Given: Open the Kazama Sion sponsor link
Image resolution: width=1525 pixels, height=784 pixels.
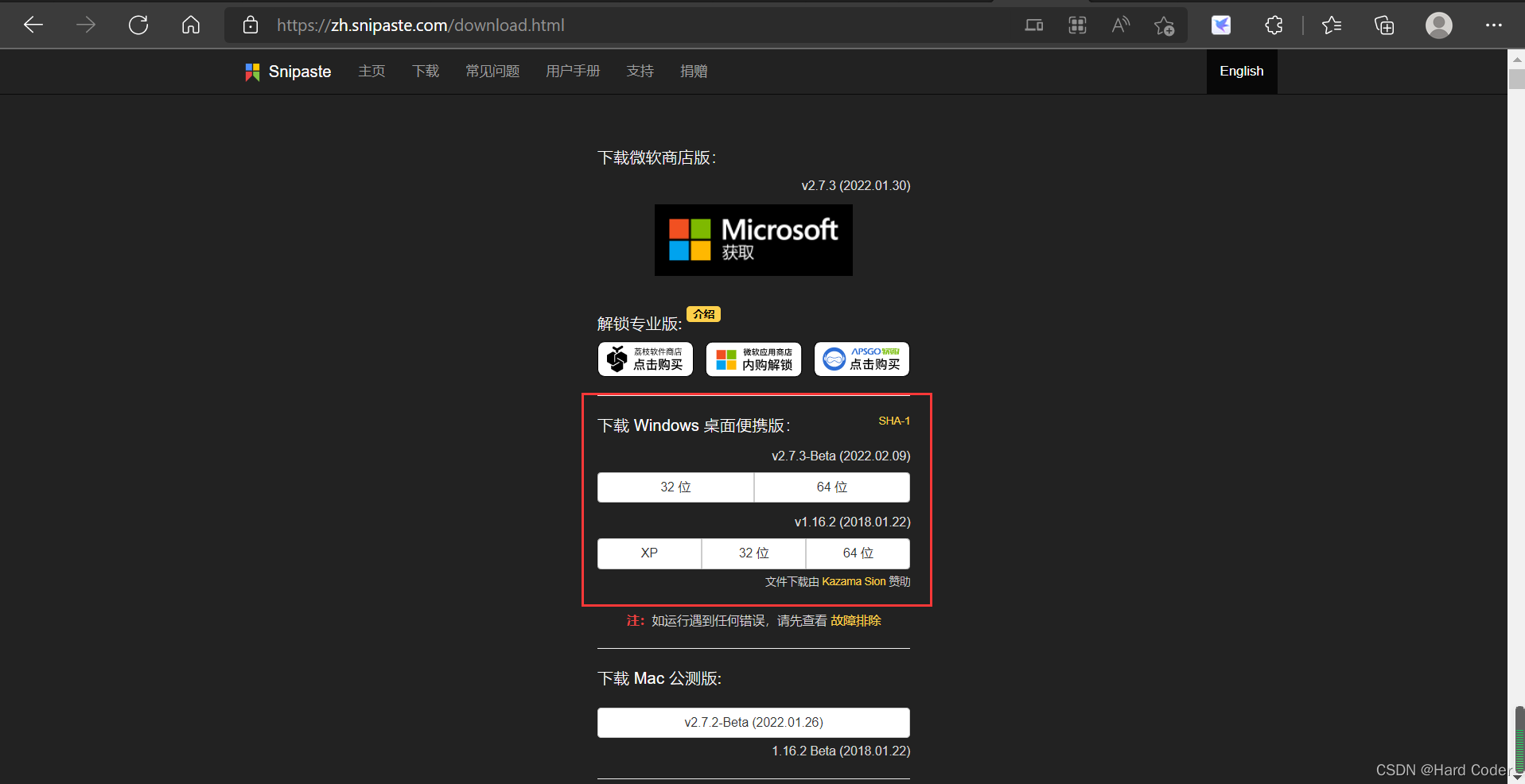Looking at the screenshot, I should 854,581.
